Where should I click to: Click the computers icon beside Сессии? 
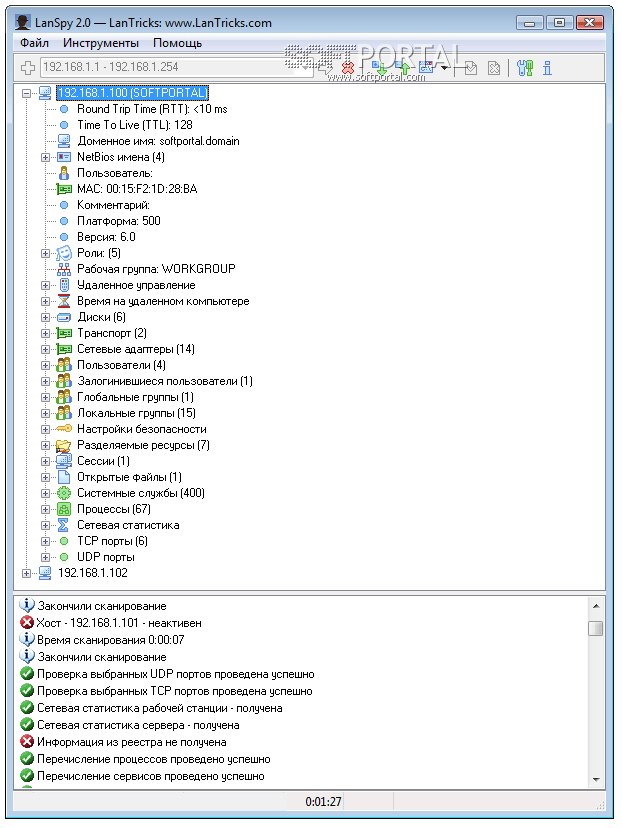pos(64,461)
